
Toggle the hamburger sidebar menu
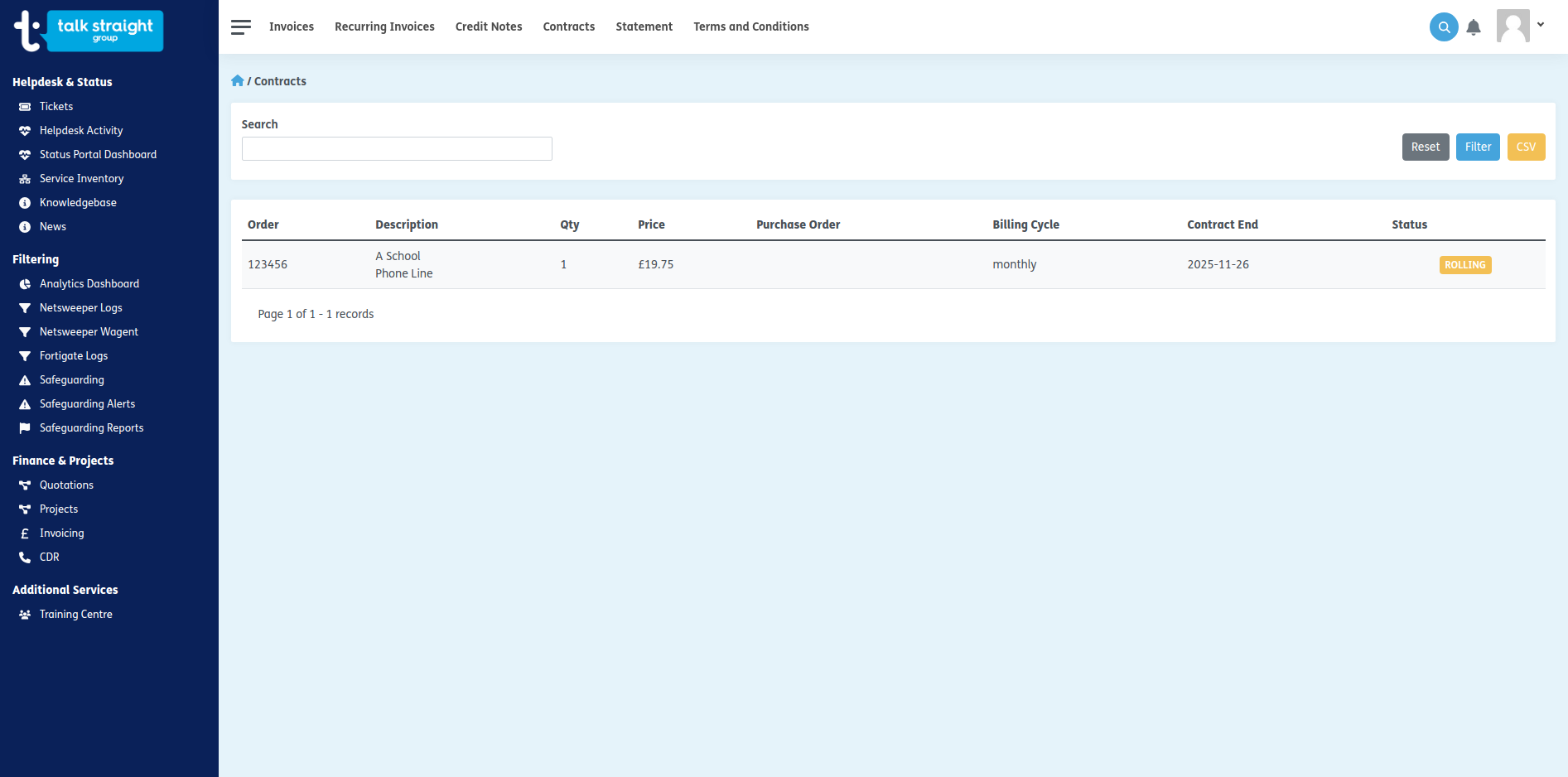[x=241, y=27]
